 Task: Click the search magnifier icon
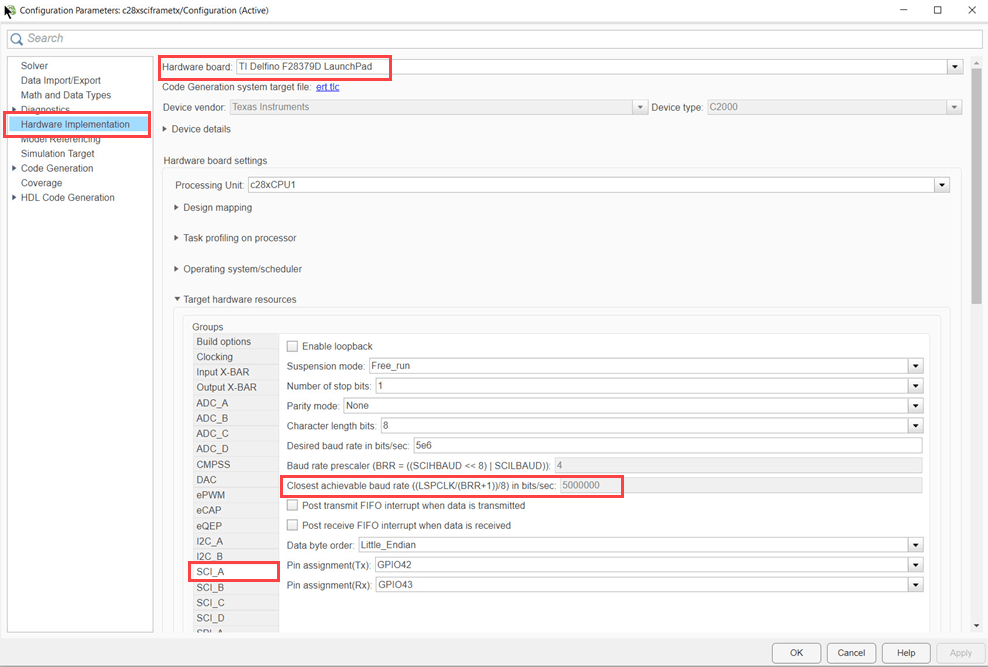pos(16,39)
